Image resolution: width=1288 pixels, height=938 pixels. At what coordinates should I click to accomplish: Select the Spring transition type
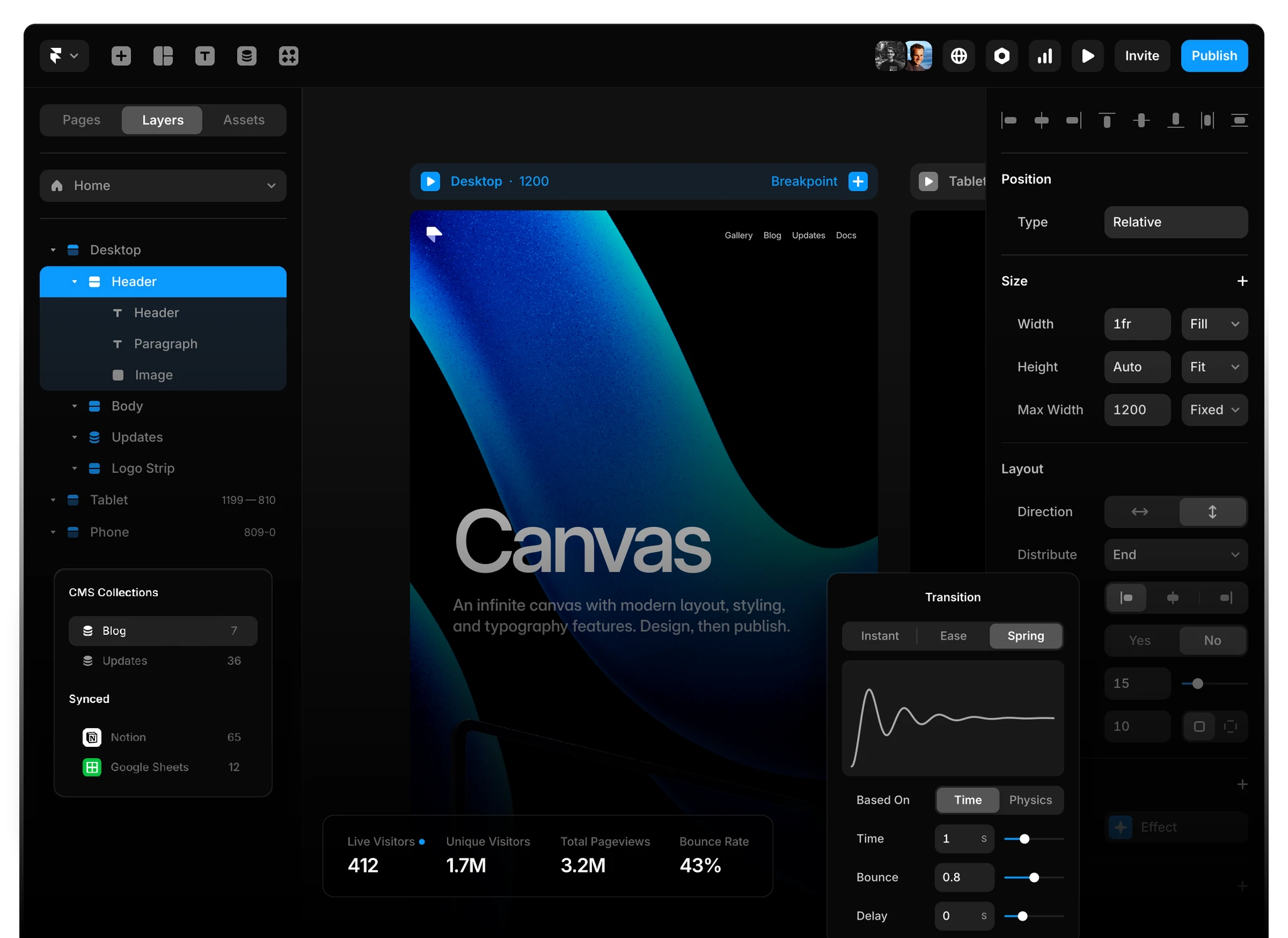coord(1026,636)
